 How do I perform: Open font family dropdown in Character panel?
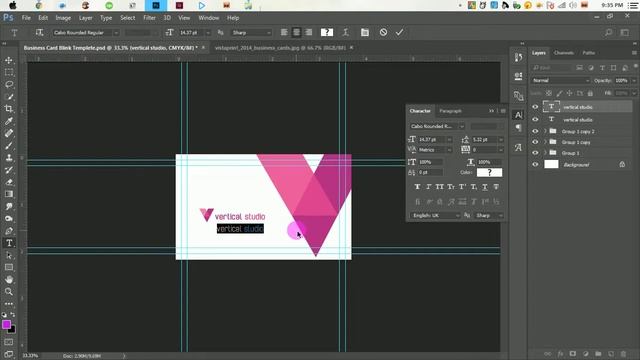pyautogui.click(x=461, y=127)
